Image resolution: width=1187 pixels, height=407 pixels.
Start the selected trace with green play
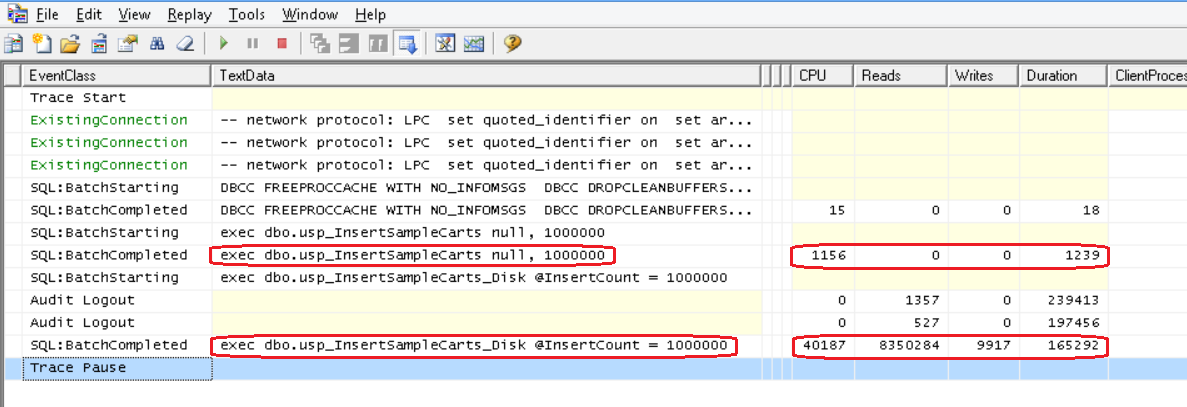tap(223, 44)
